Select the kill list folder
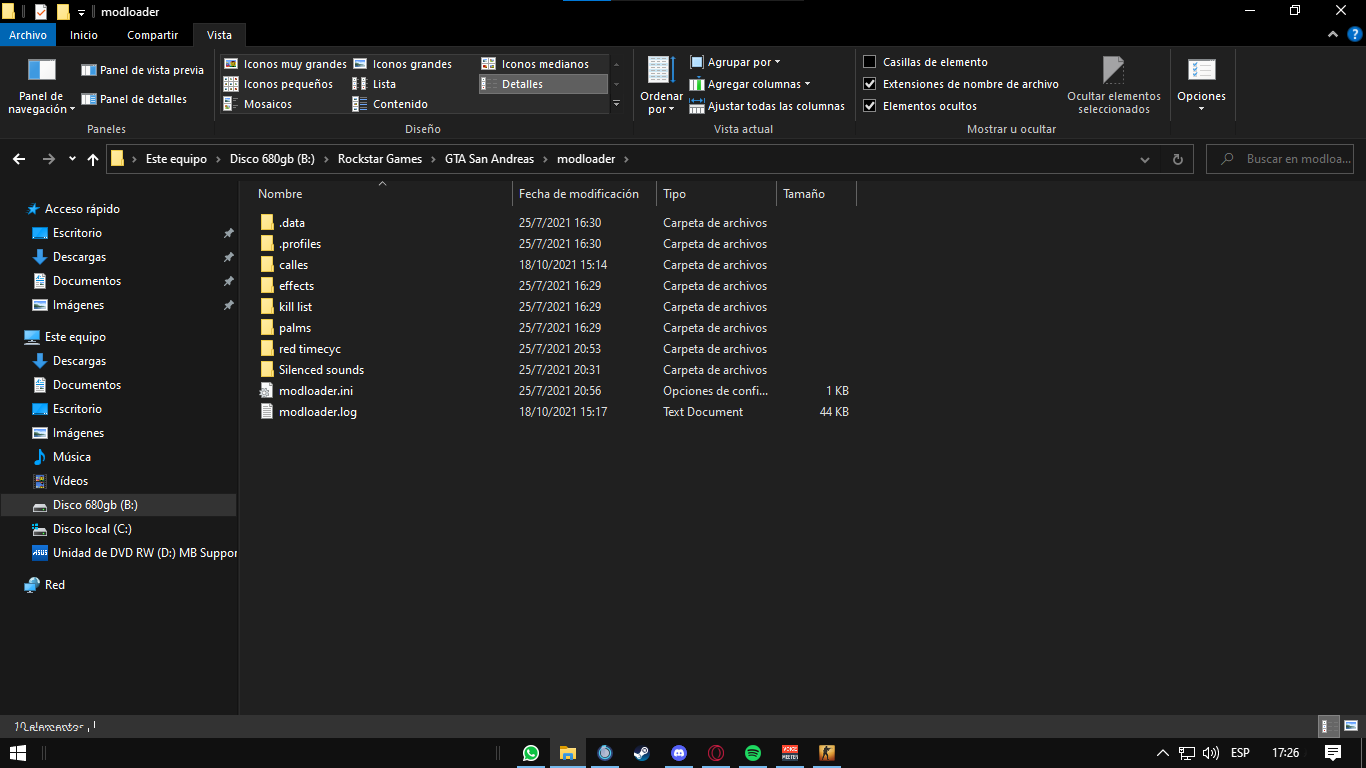This screenshot has height=768, width=1366. click(296, 307)
